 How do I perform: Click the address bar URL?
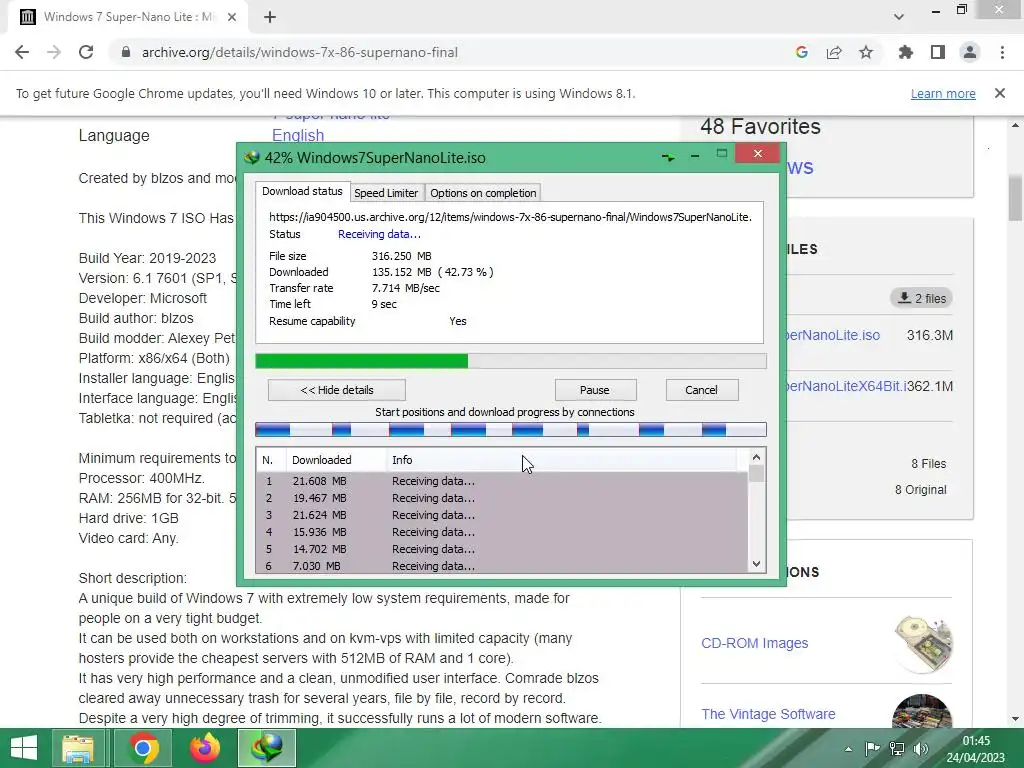(300, 52)
